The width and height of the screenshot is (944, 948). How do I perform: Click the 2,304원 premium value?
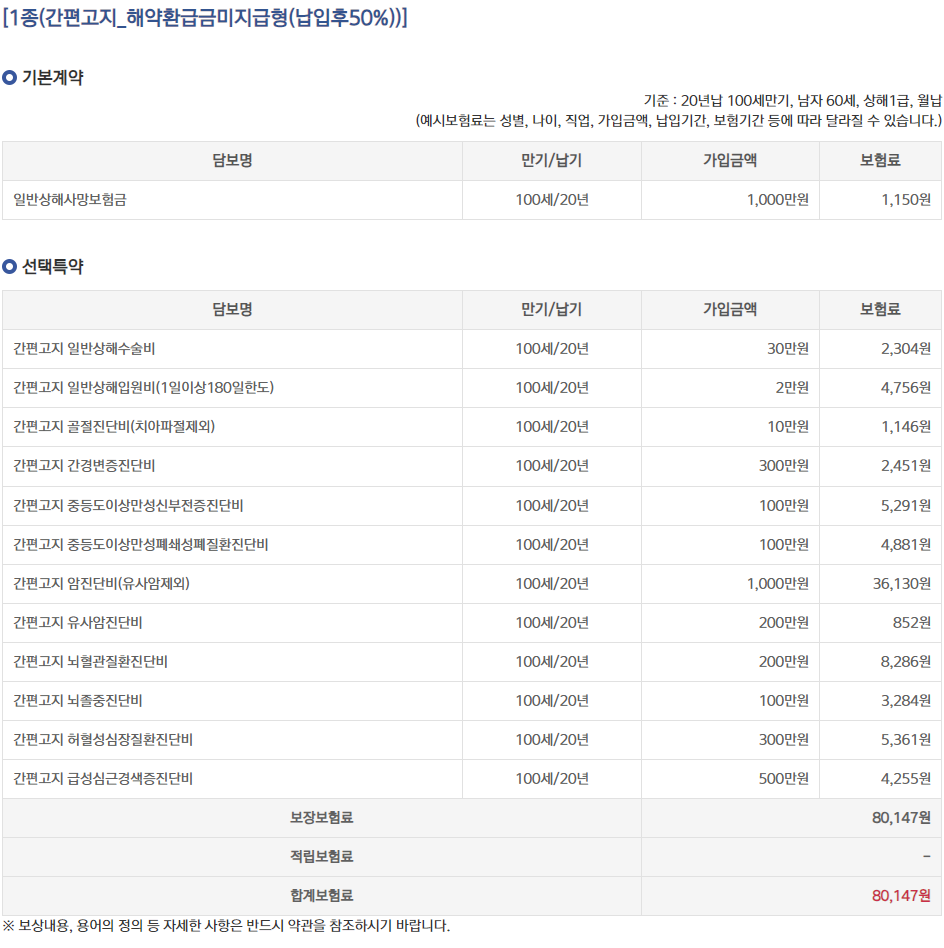[x=906, y=349]
